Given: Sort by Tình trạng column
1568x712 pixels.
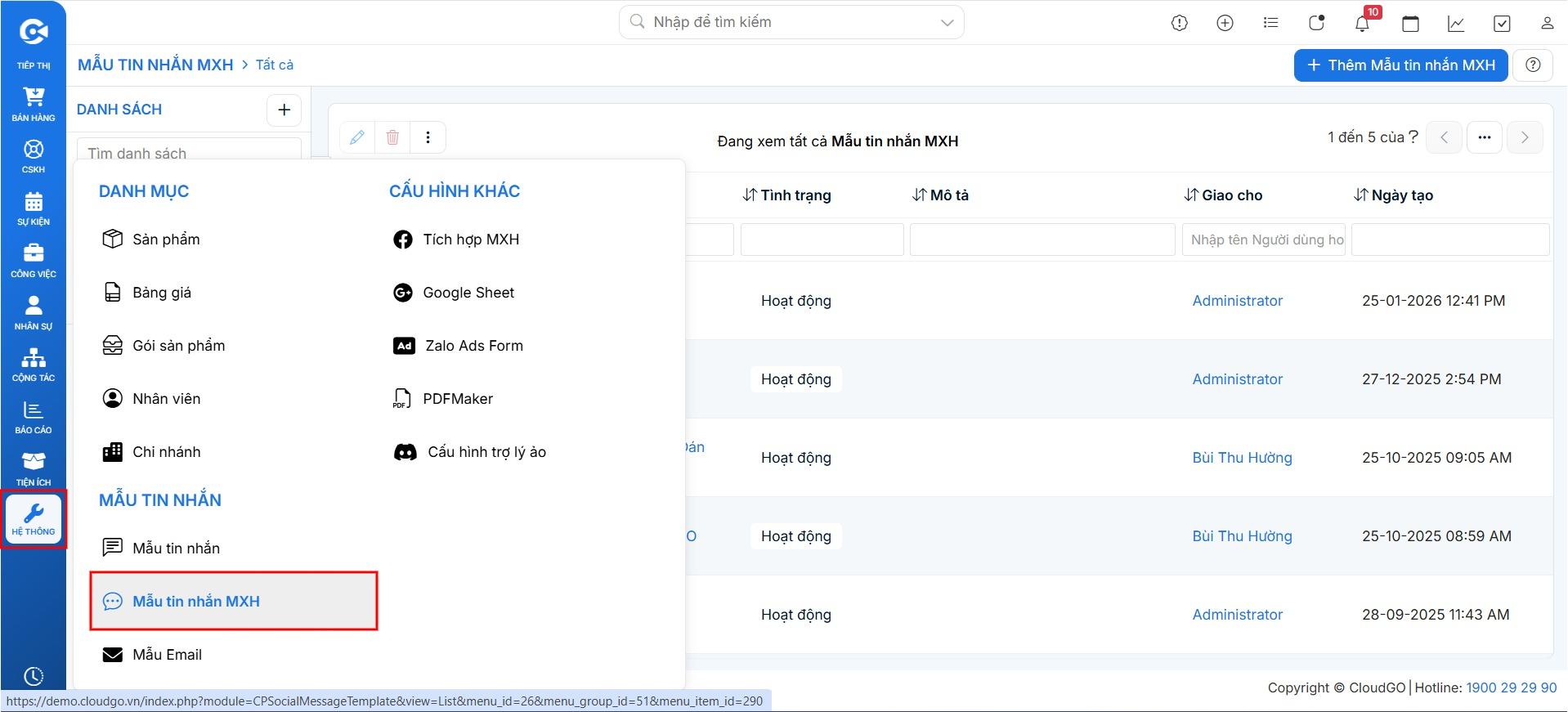Looking at the screenshot, I should coord(786,195).
